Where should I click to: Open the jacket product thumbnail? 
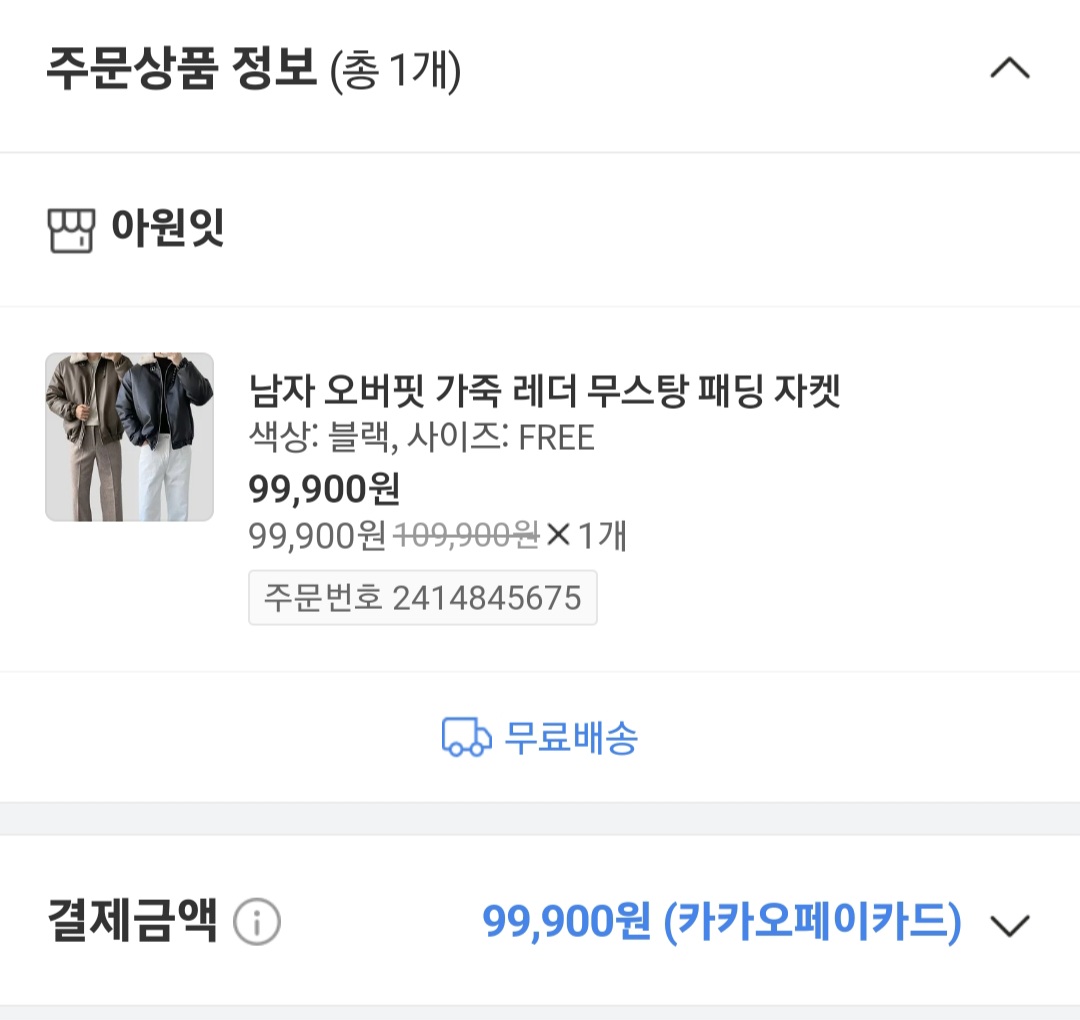click(x=130, y=437)
